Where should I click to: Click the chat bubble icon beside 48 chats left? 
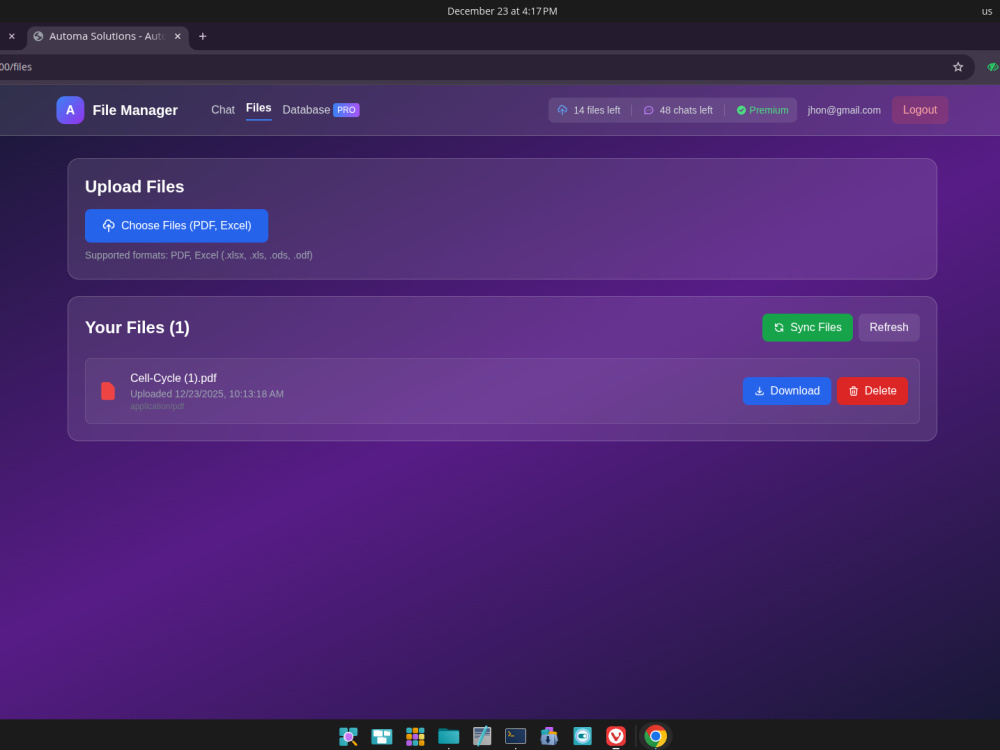[x=649, y=110]
